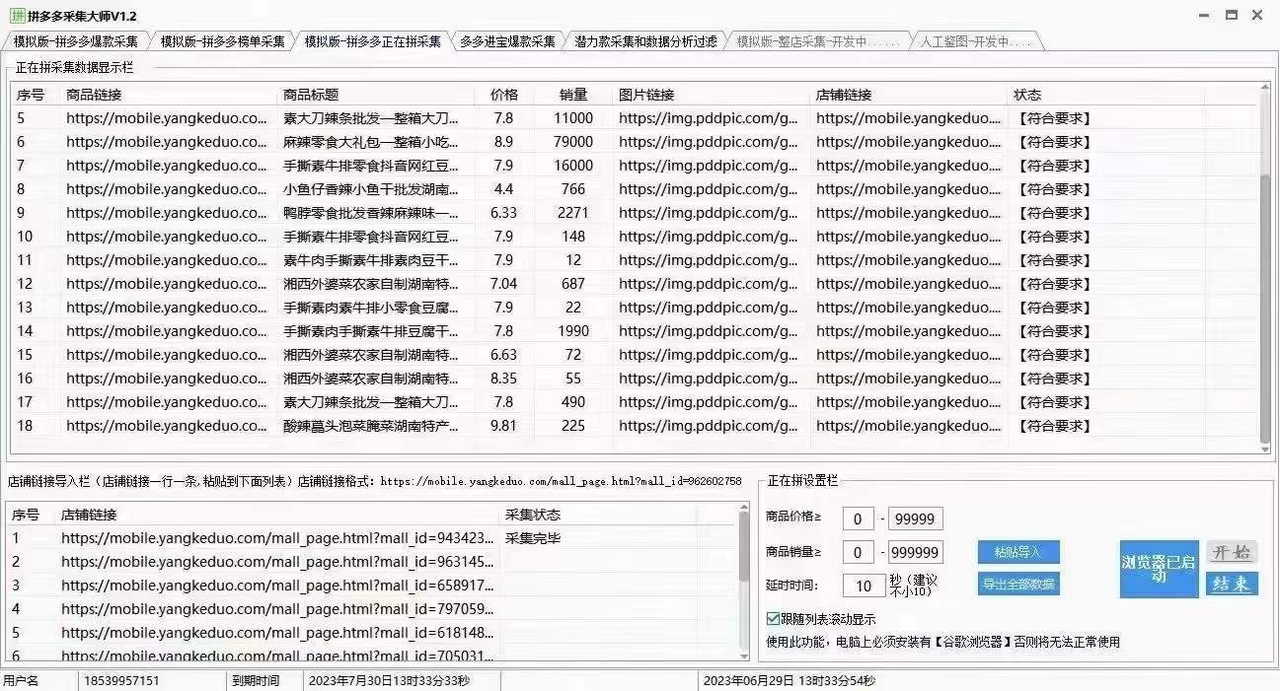
Task: Click the 价格 column header
Action: tap(504, 95)
